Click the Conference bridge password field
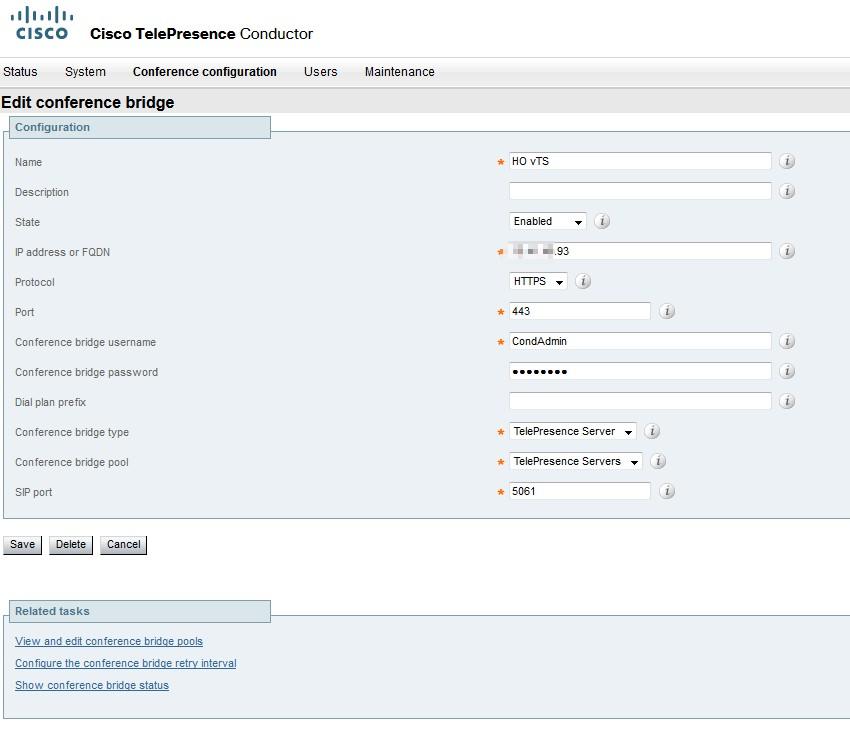 coord(640,371)
